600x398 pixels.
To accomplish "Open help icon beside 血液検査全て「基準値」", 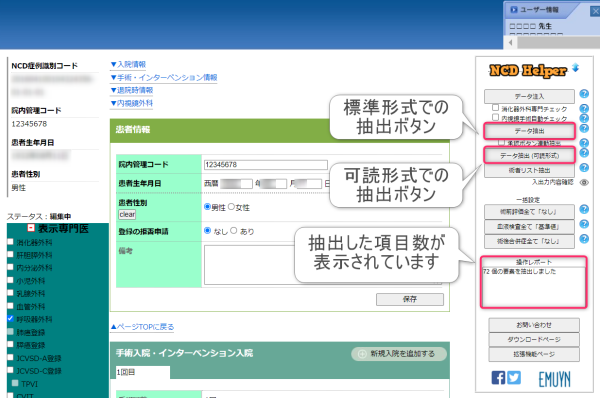I will pos(584,224).
